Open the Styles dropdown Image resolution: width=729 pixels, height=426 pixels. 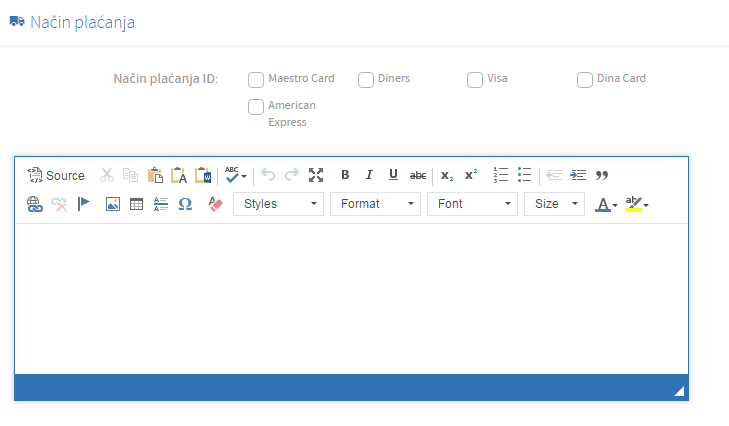[278, 204]
